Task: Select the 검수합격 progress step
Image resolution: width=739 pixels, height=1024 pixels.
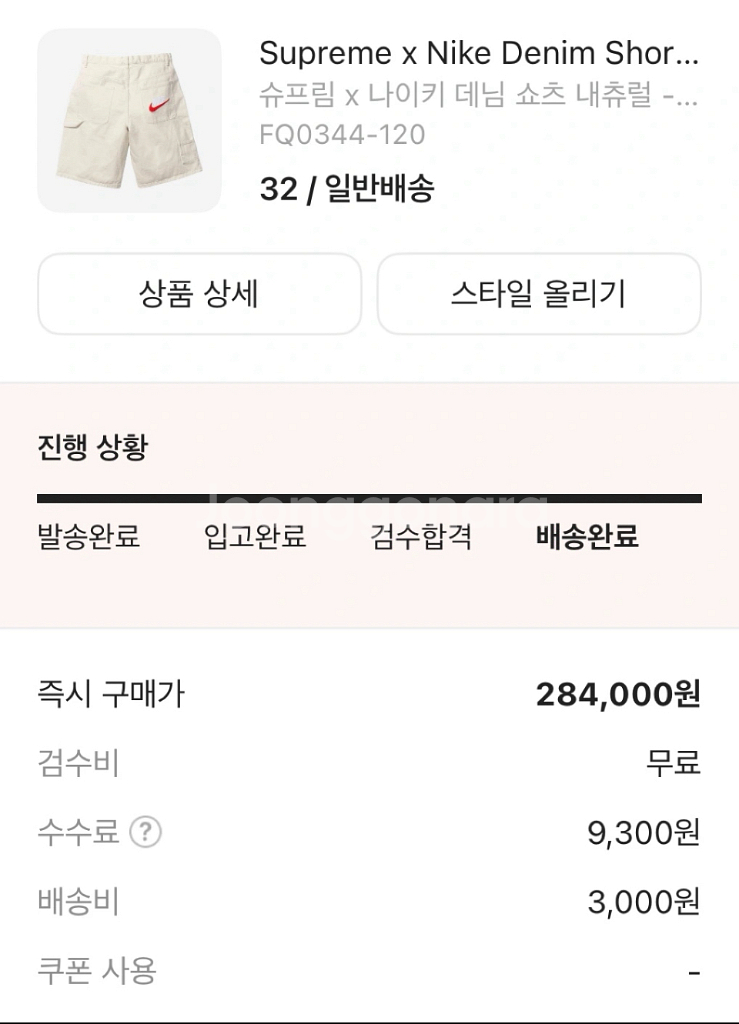Action: pyautogui.click(x=421, y=537)
